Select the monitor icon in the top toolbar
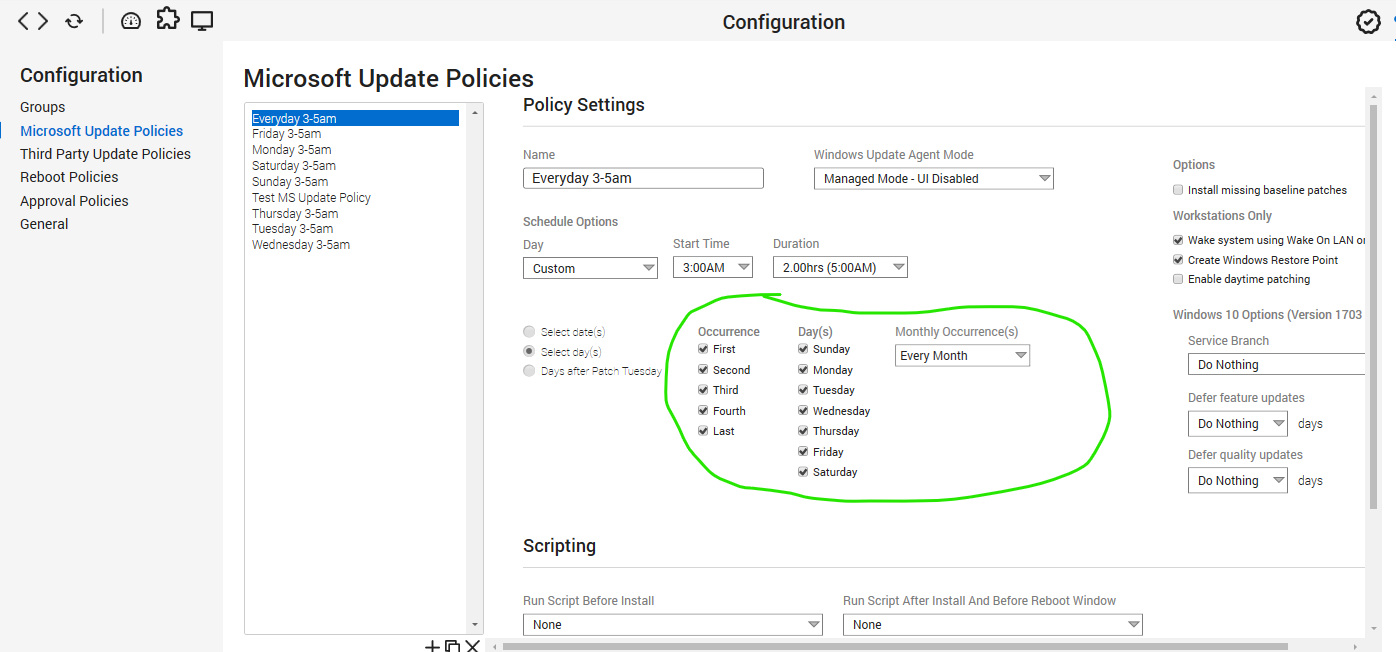Viewport: 1396px width, 652px height. point(202,19)
